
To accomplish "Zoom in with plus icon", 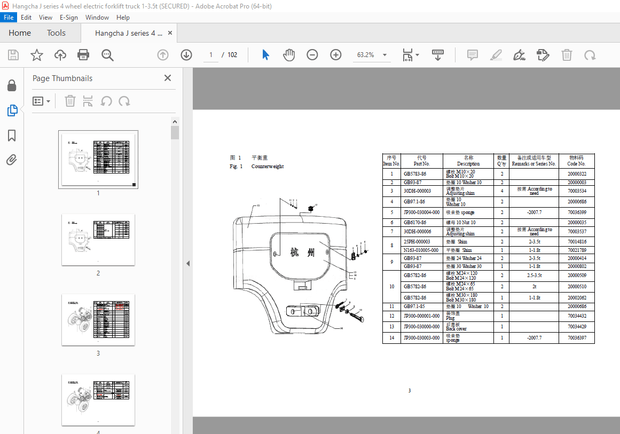I will tap(336, 55).
